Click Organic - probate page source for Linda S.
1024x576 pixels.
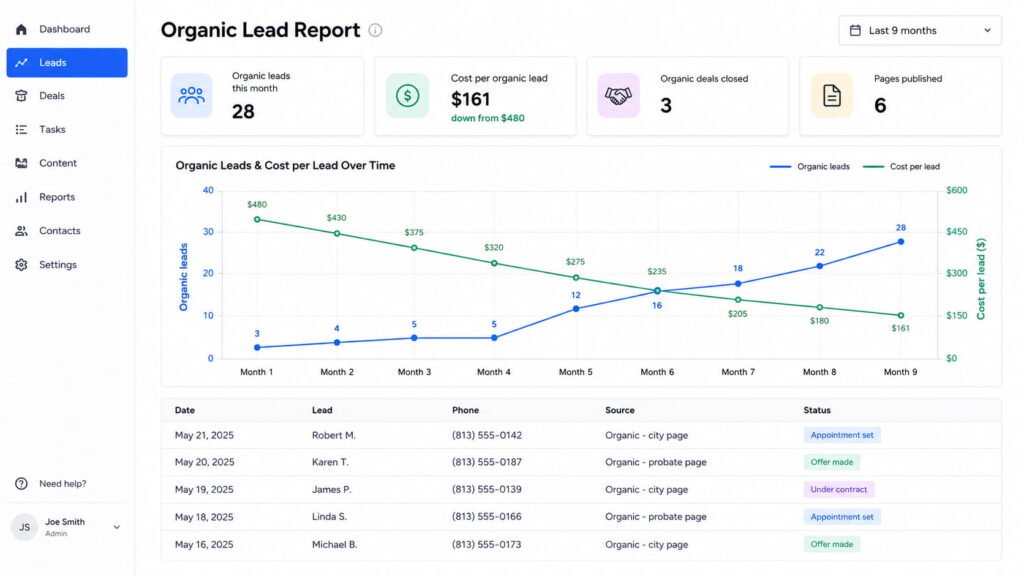tap(656, 517)
